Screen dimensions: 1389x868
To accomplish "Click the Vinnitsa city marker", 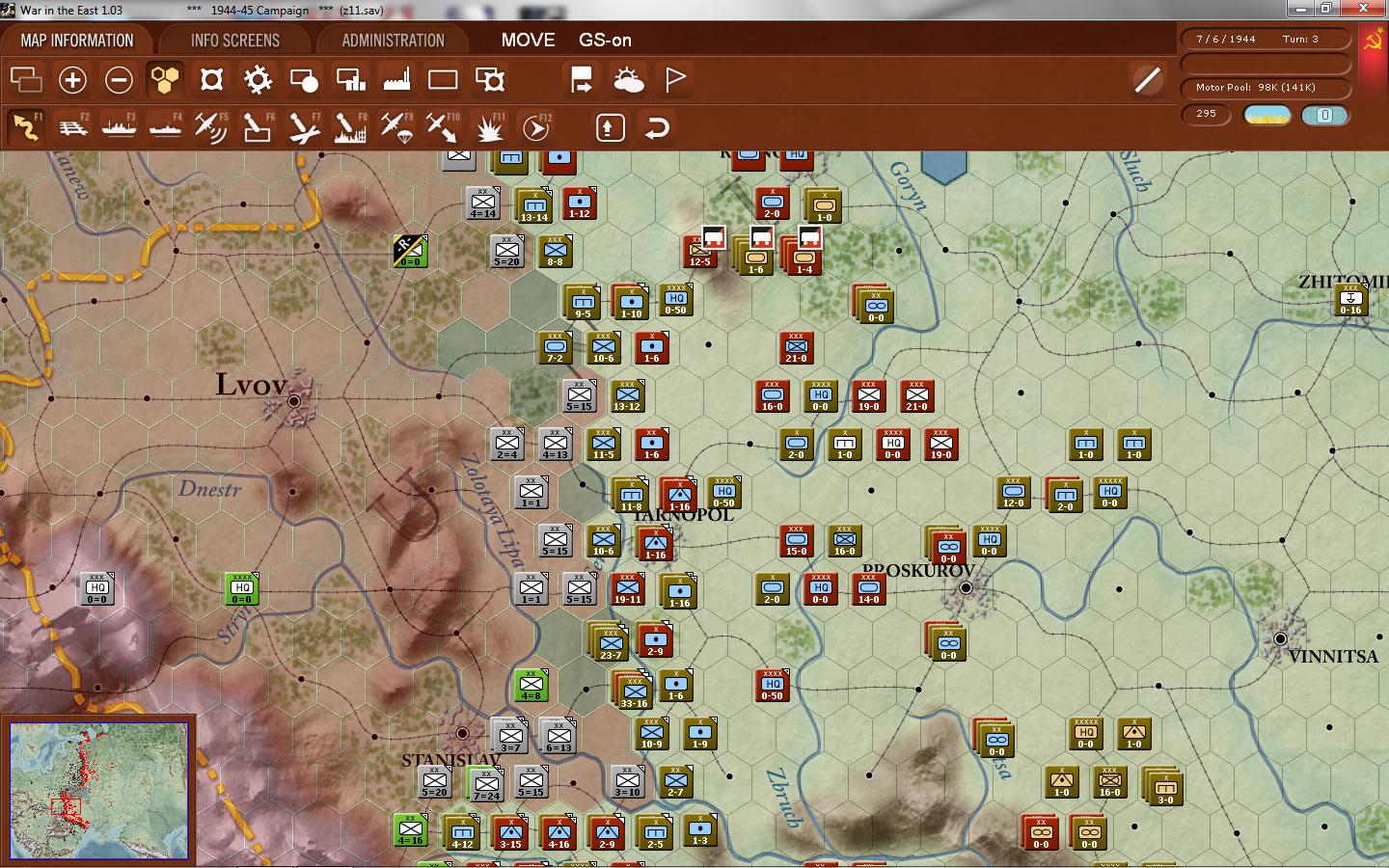I will pyautogui.click(x=1280, y=638).
